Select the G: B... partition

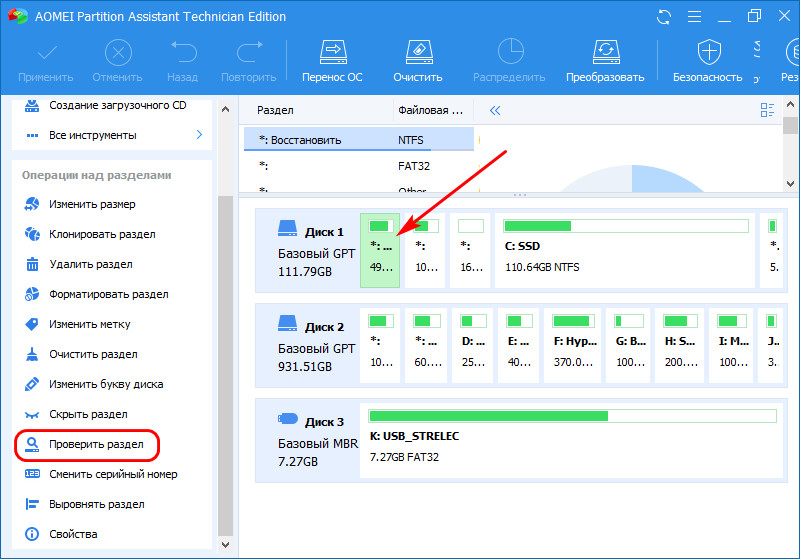[628, 345]
